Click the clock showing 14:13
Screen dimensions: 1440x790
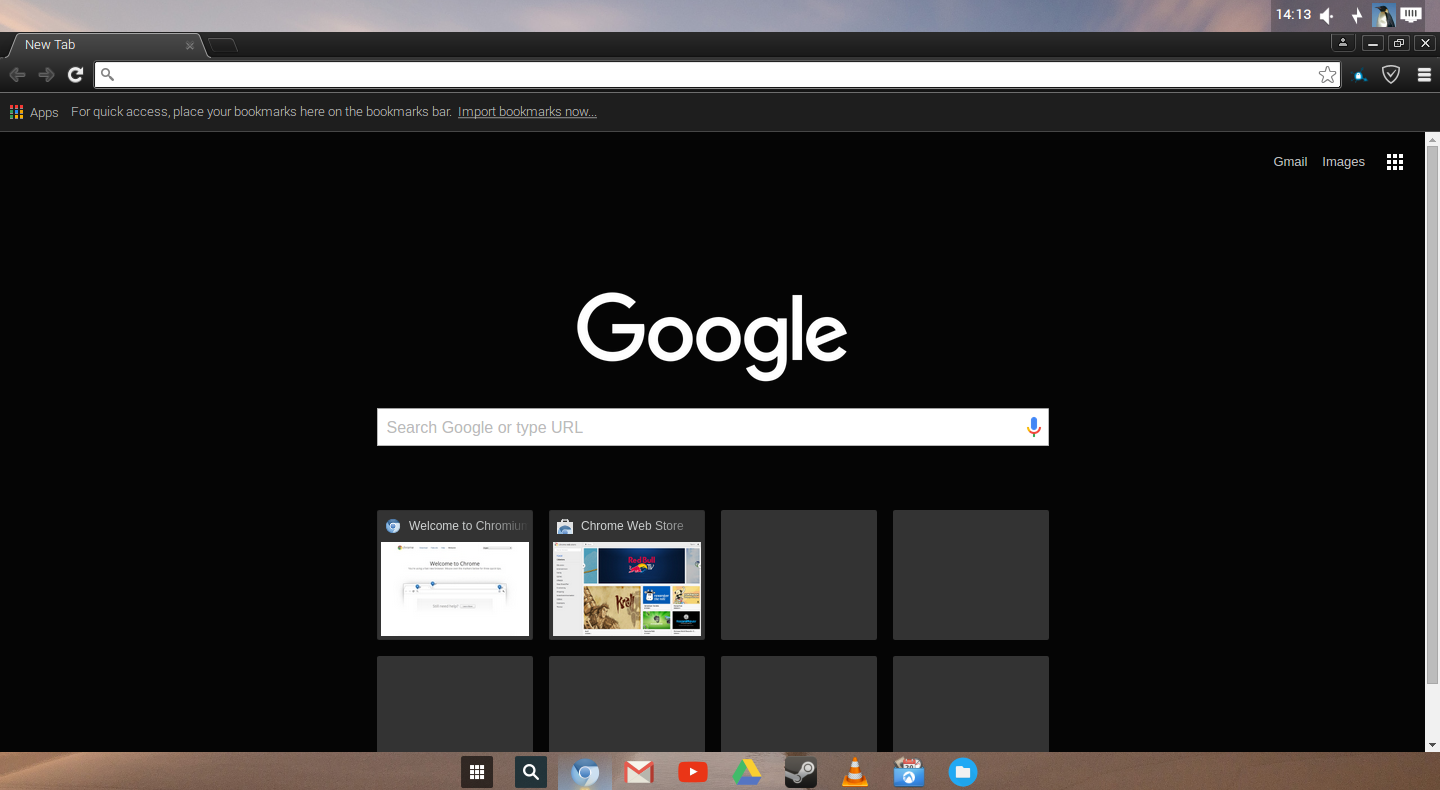(x=1293, y=15)
